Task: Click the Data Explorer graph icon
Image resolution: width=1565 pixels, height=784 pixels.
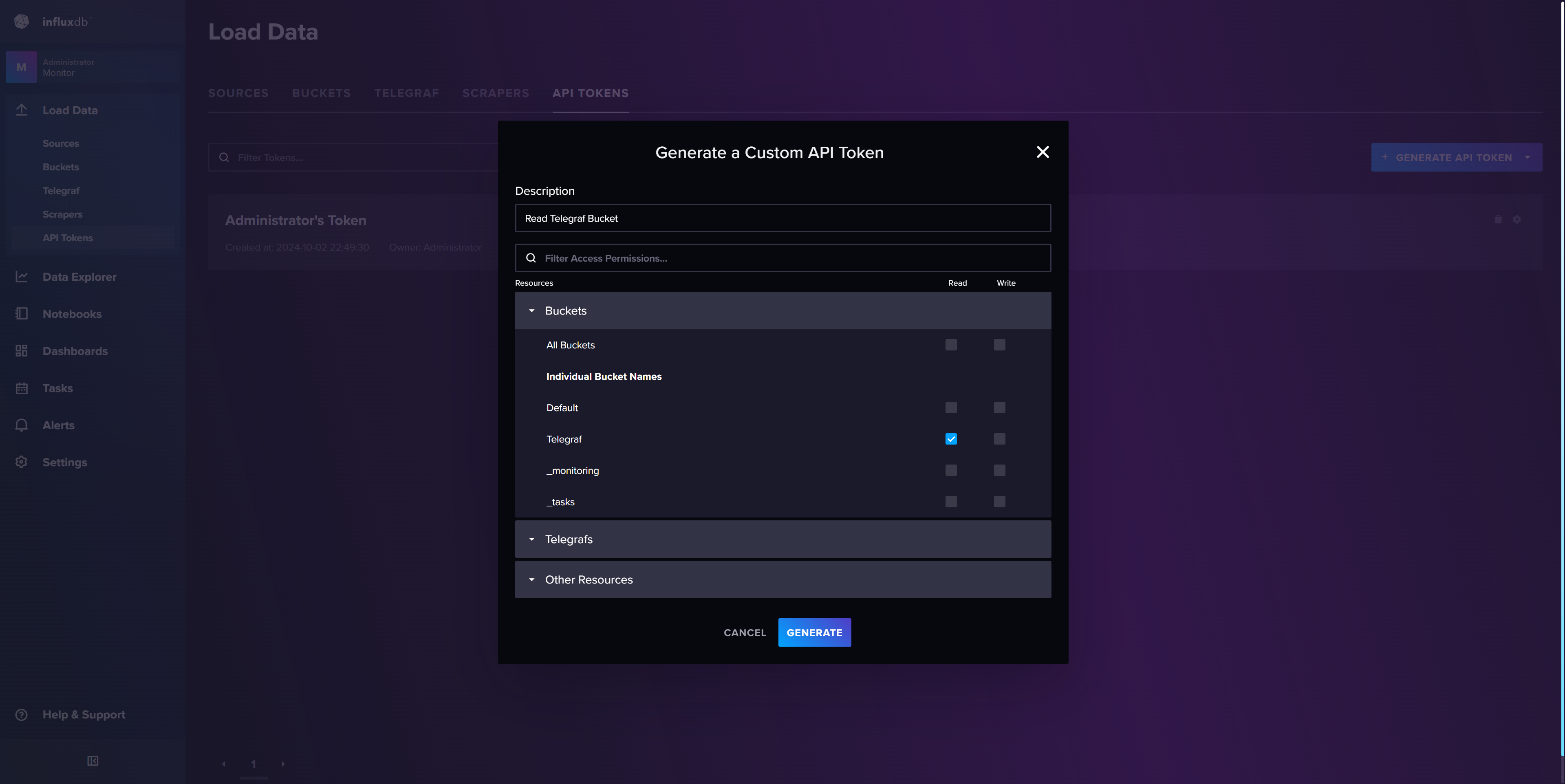Action: click(21, 277)
